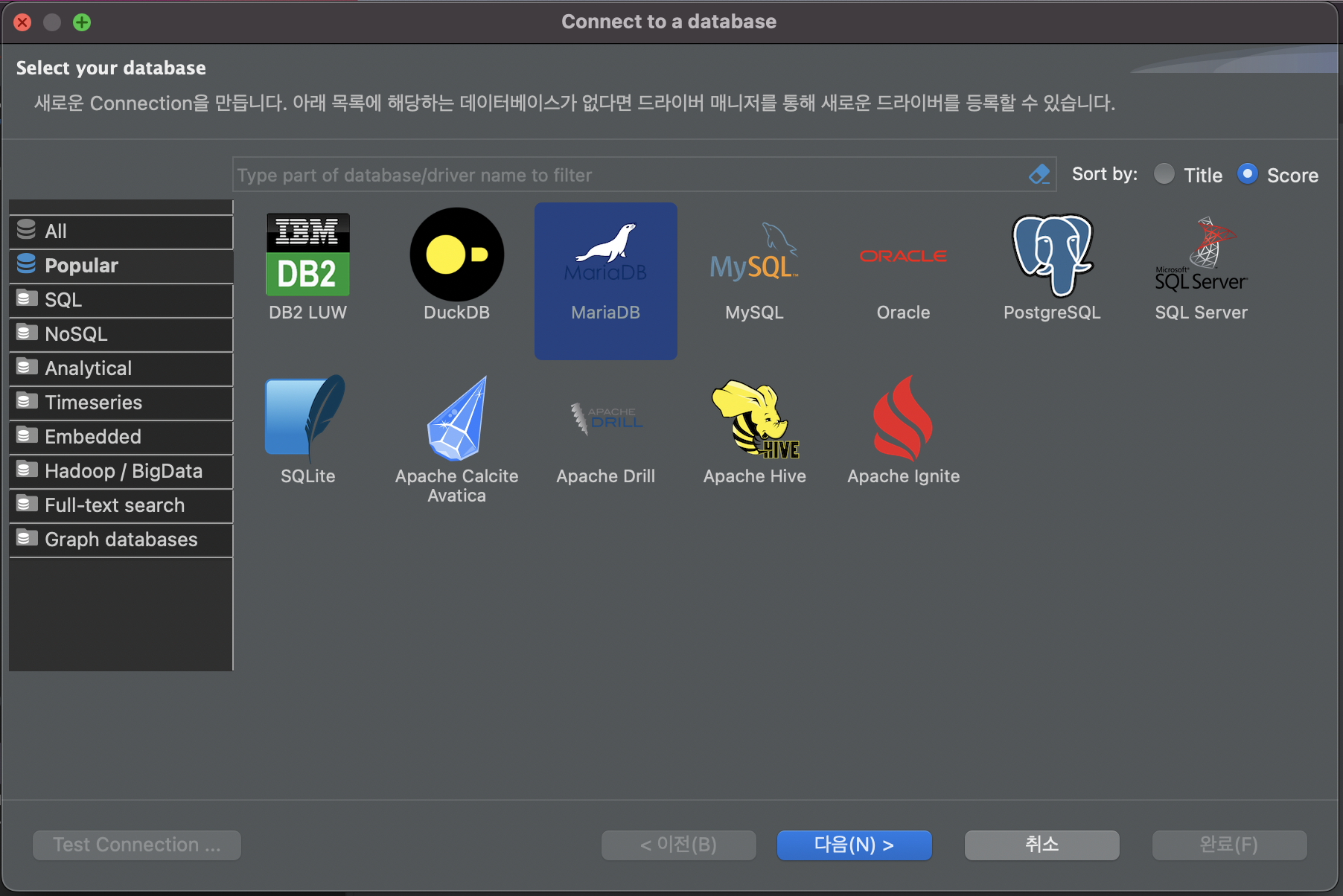Select the Embedded category

click(x=121, y=437)
